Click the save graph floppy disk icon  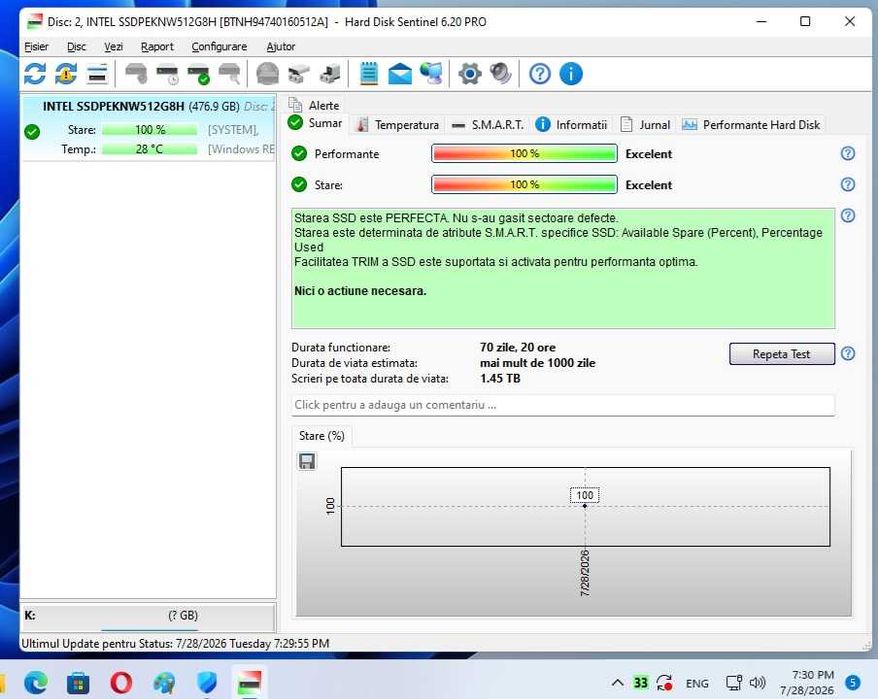[x=306, y=462]
